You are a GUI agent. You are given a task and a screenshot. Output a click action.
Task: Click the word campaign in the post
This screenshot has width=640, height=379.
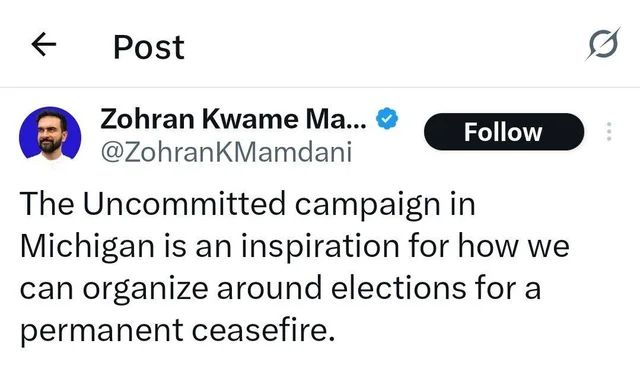point(367,205)
